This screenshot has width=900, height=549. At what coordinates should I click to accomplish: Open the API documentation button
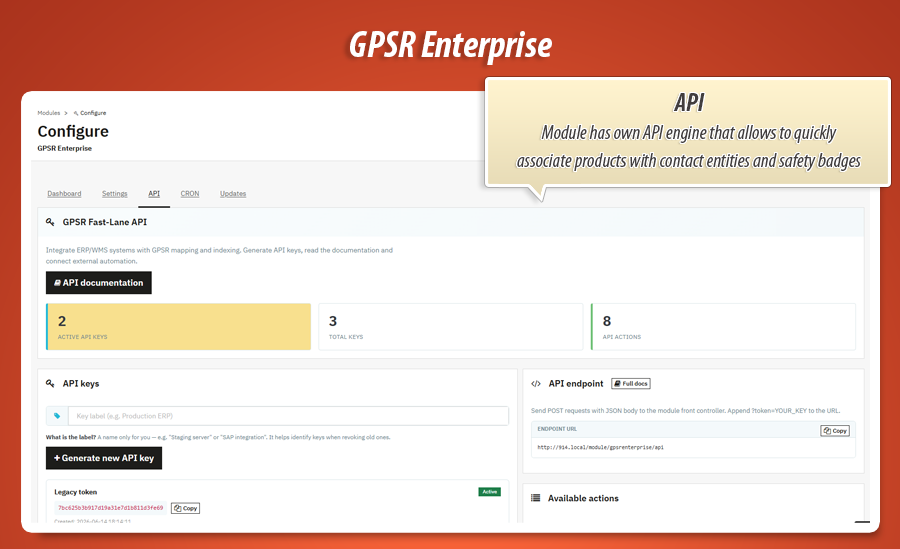(99, 283)
